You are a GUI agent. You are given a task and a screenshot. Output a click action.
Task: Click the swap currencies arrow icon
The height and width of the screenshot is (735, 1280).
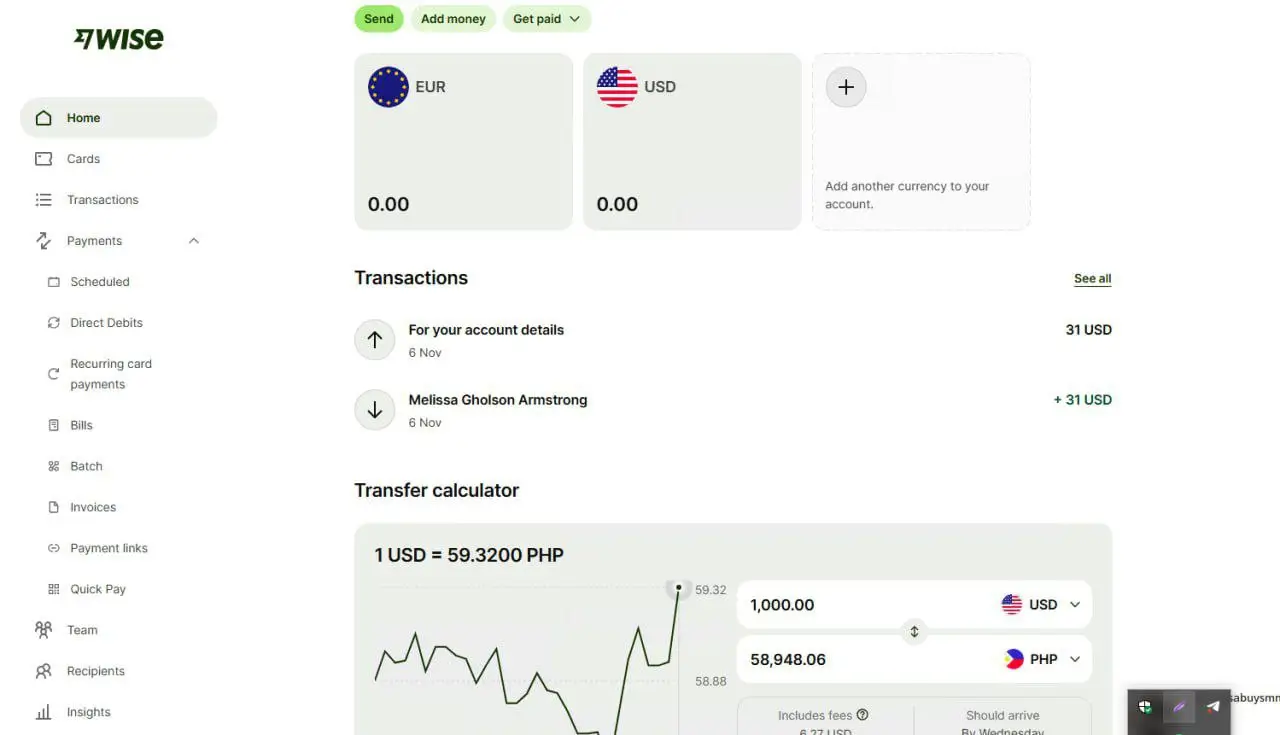click(x=914, y=632)
